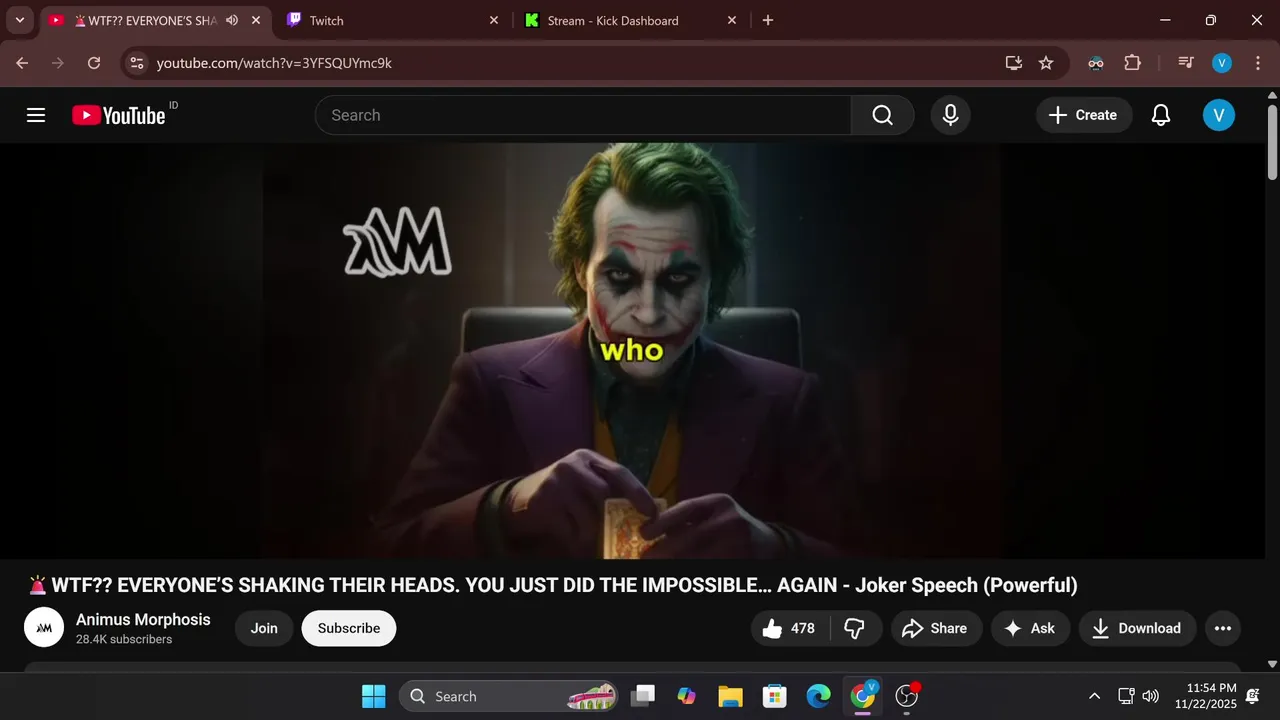Open more actions three-dot menu
Image resolution: width=1280 pixels, height=720 pixels.
pyautogui.click(x=1222, y=628)
